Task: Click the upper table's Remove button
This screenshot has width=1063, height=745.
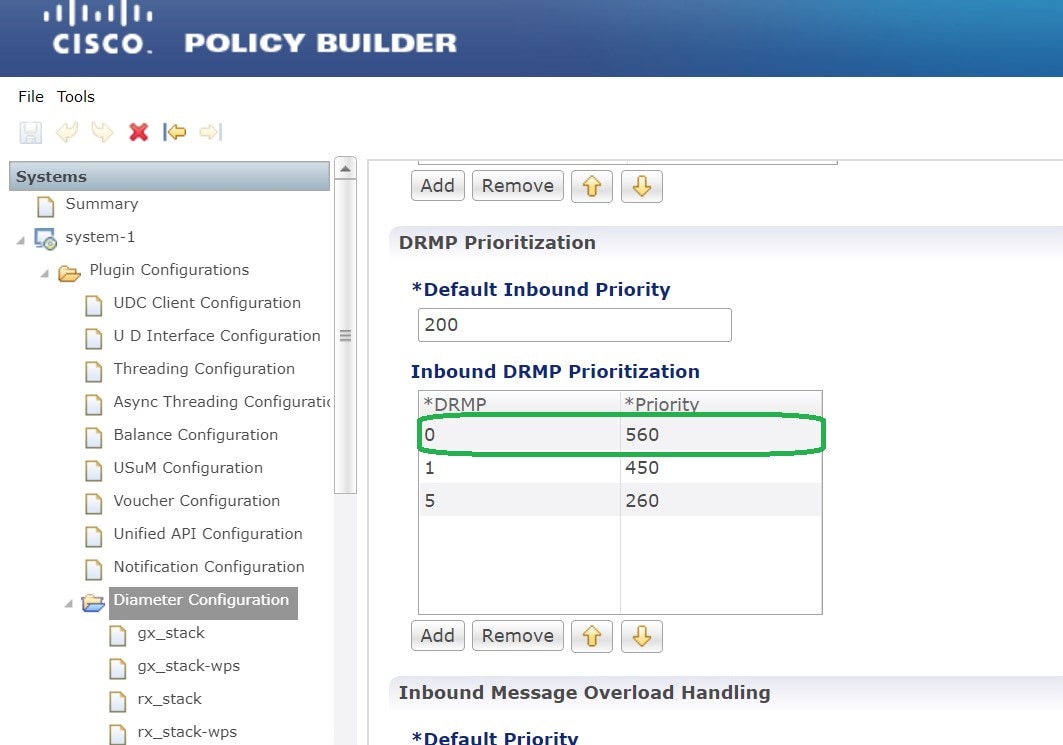Action: coord(518,186)
